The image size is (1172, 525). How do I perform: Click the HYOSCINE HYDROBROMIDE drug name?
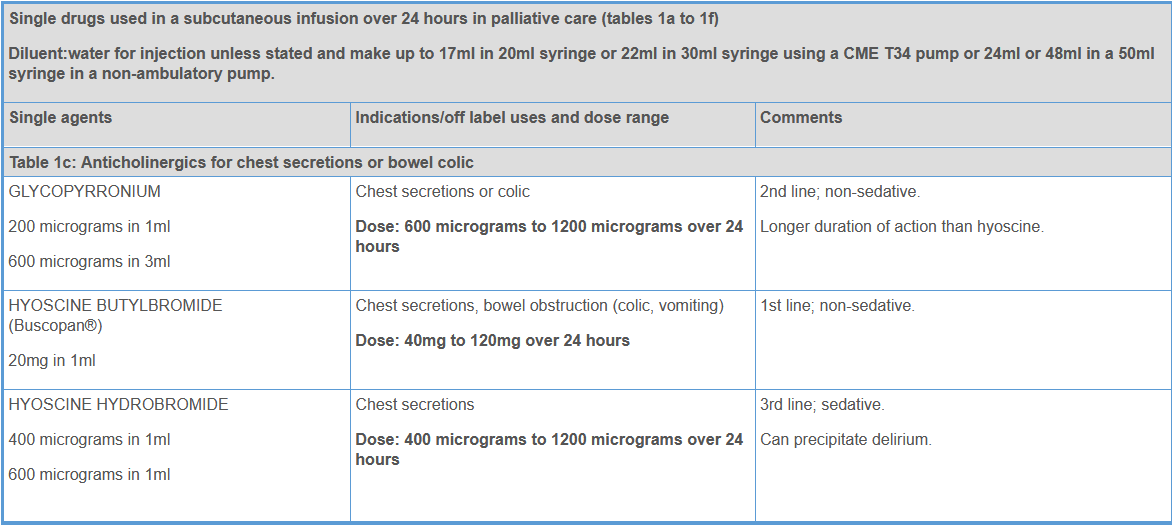click(118, 405)
